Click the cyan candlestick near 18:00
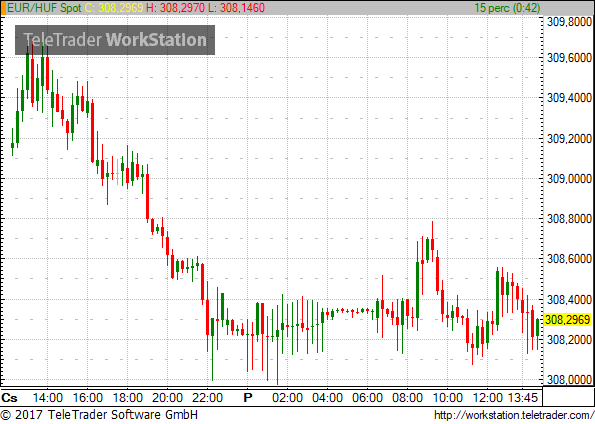595x424 pixels. click(x=117, y=172)
